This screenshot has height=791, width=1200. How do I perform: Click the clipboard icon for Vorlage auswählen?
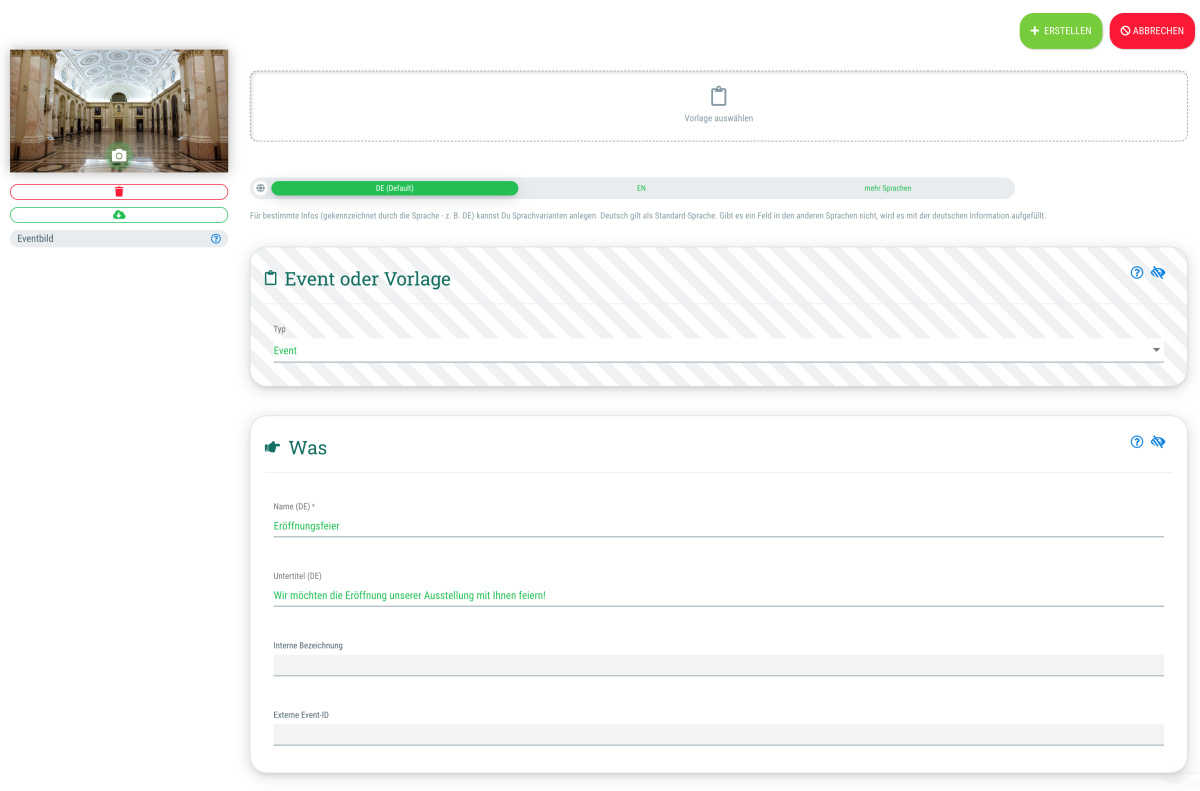(718, 97)
